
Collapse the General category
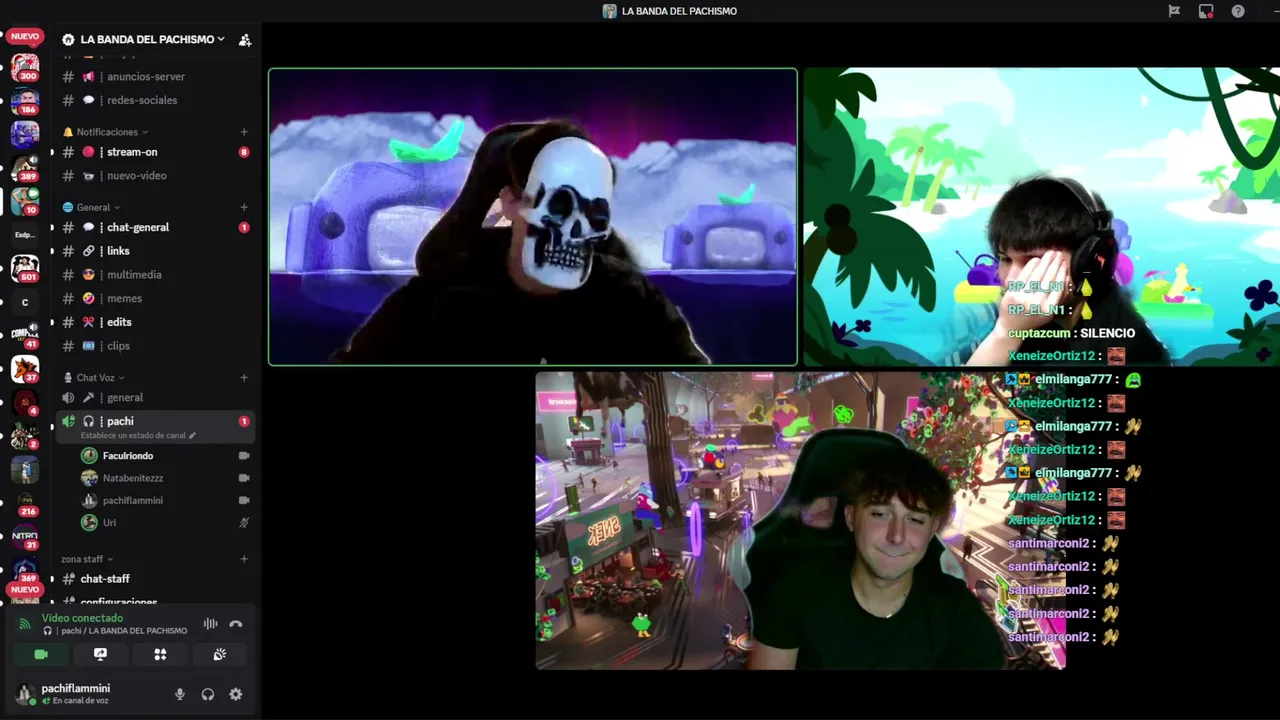92,207
